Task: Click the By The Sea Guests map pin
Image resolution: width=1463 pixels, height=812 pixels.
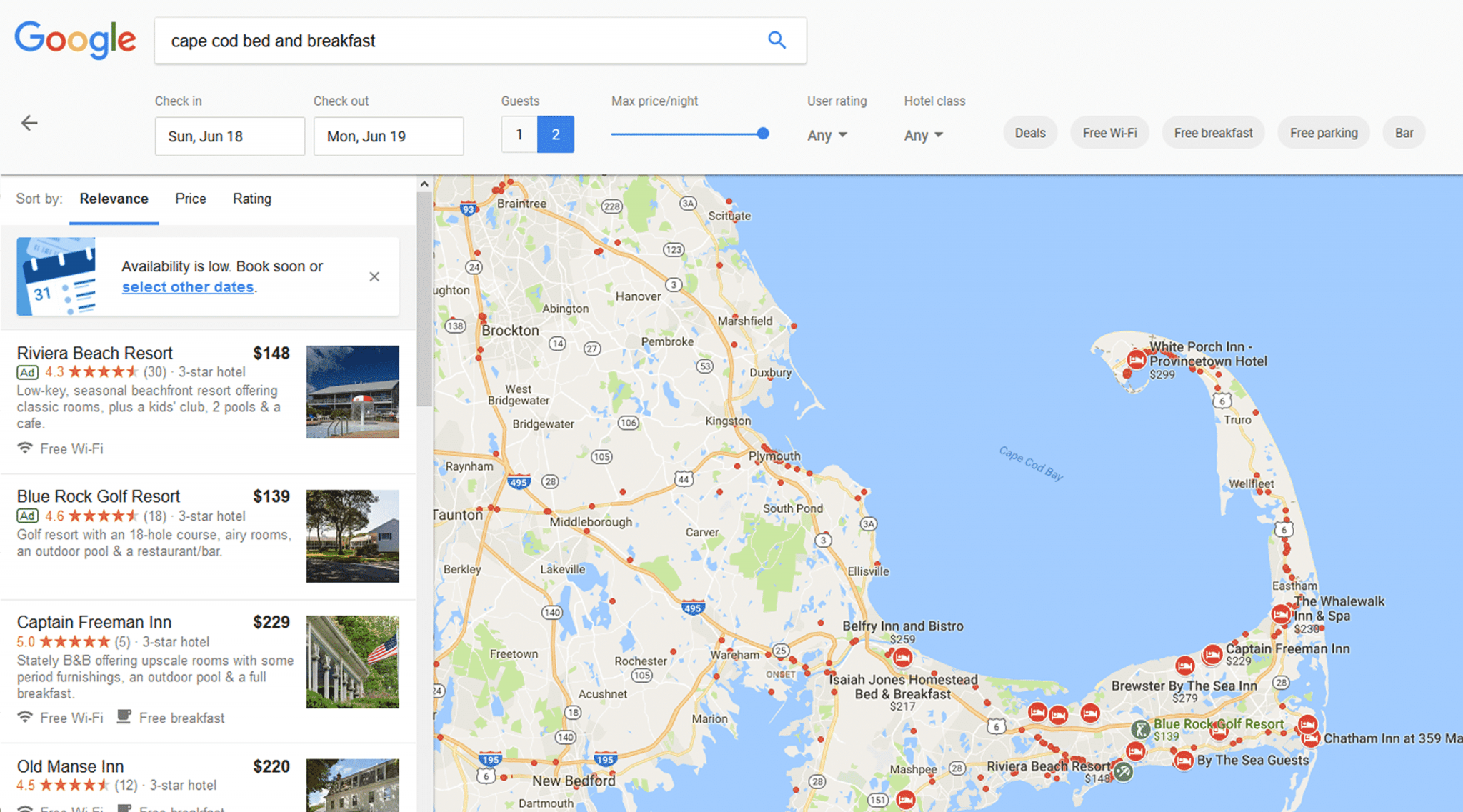Action: click(x=1184, y=761)
